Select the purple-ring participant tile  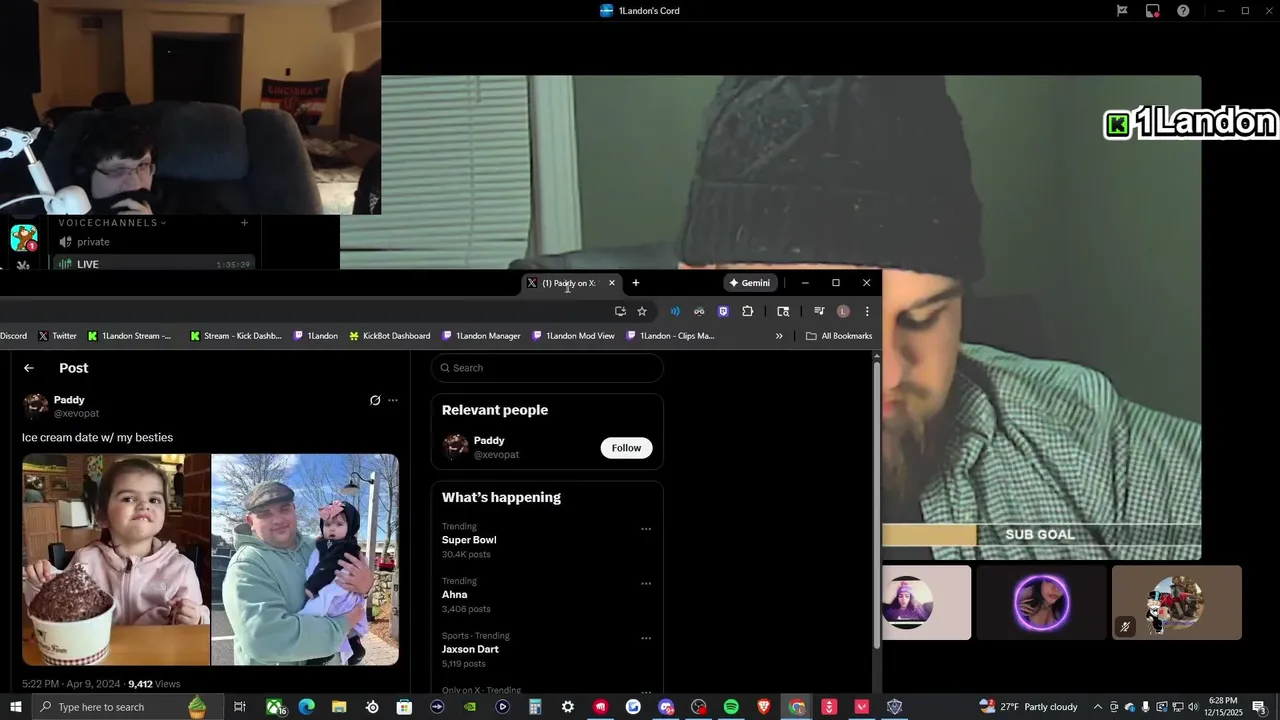pyautogui.click(x=1041, y=603)
